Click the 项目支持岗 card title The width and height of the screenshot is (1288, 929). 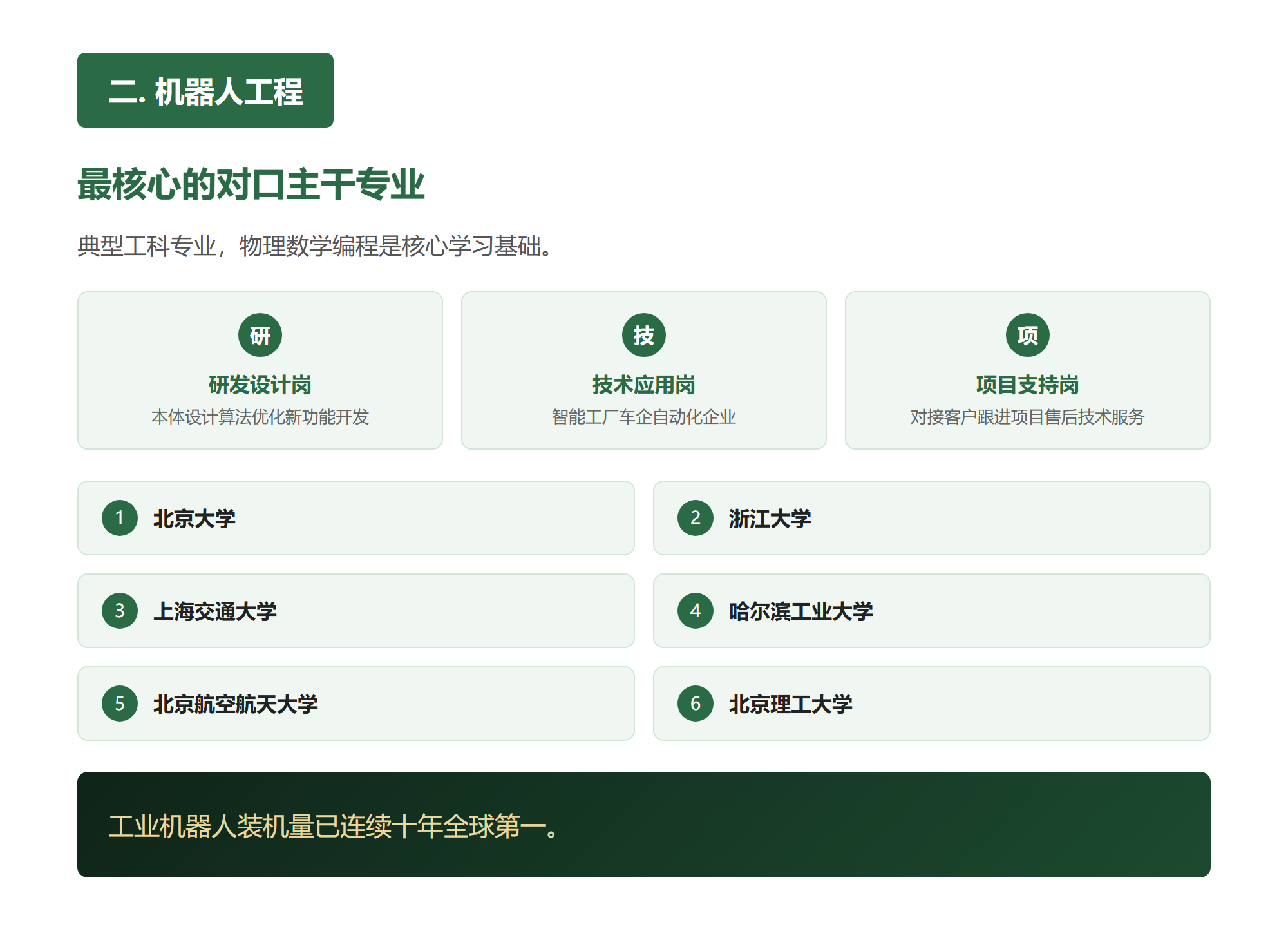pos(1028,385)
